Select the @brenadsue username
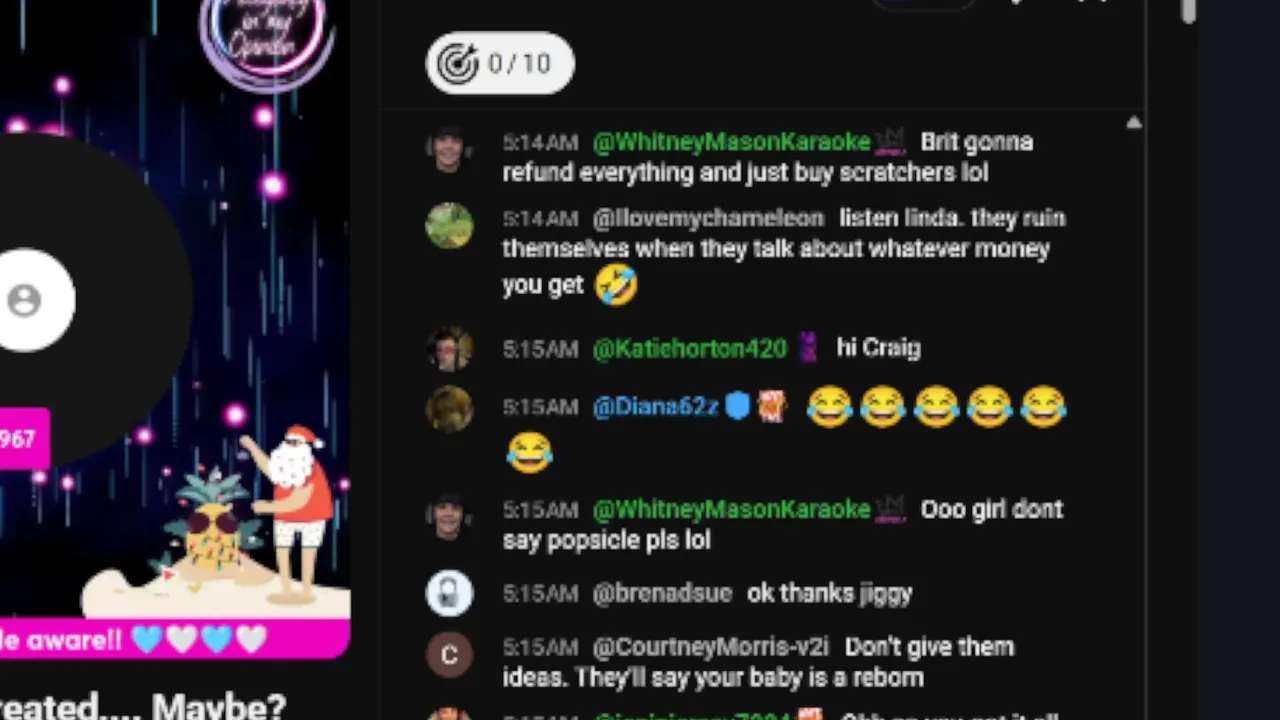The width and height of the screenshot is (1280, 720). point(662,593)
